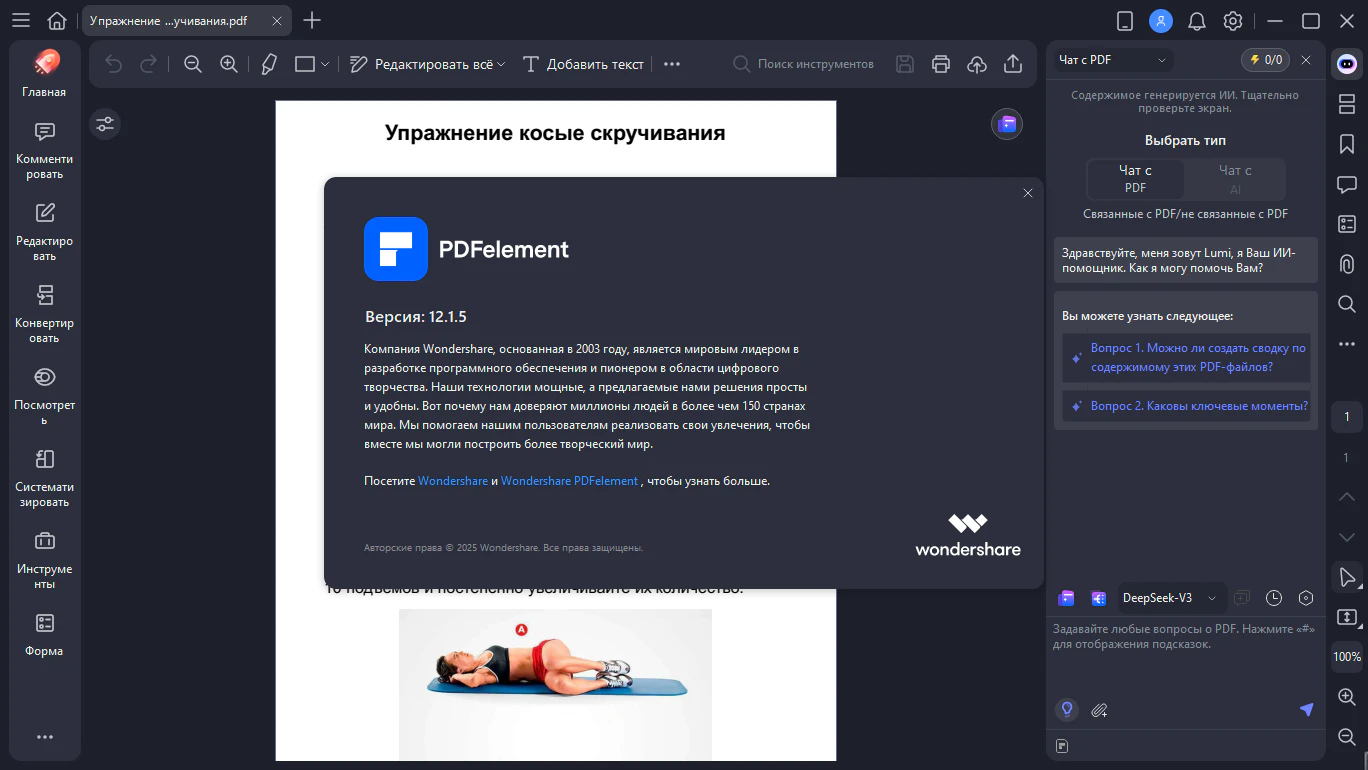Click the fit-page height icon
Image resolution: width=1368 pixels, height=770 pixels.
click(x=1347, y=617)
